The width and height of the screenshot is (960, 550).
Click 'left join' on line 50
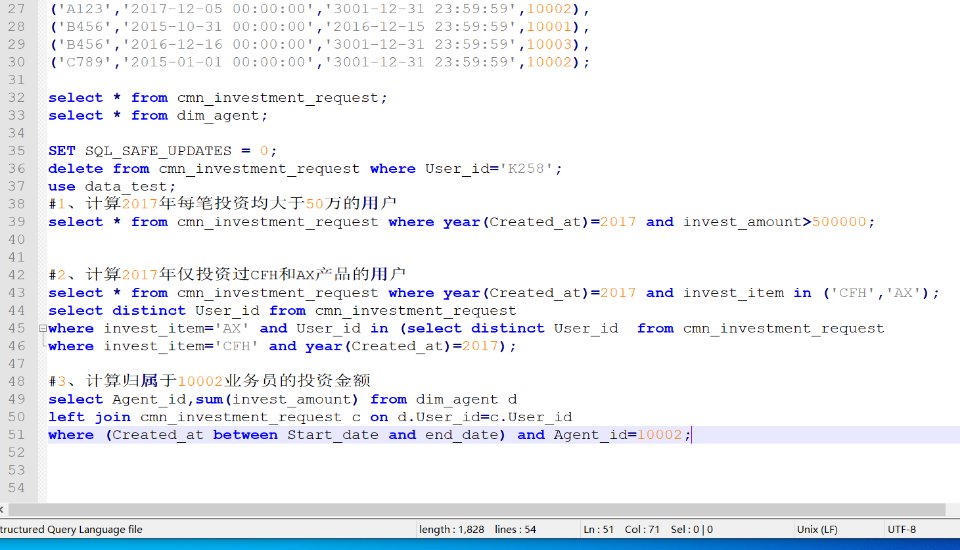pos(89,417)
